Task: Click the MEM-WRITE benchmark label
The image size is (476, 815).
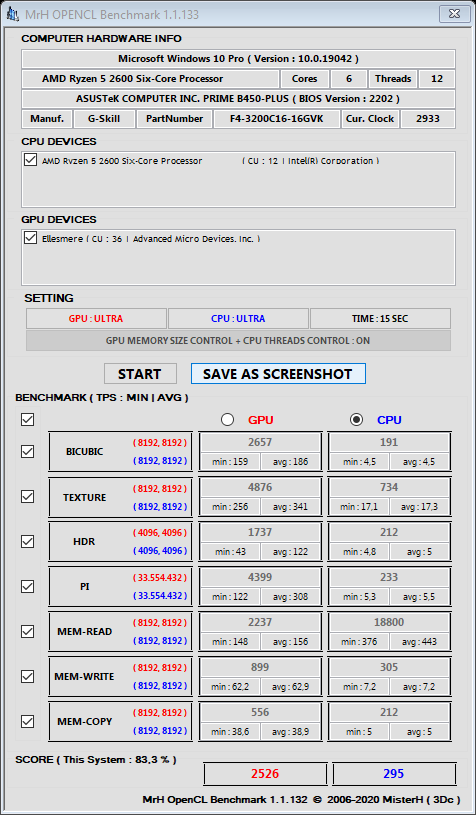Action: 85,677
